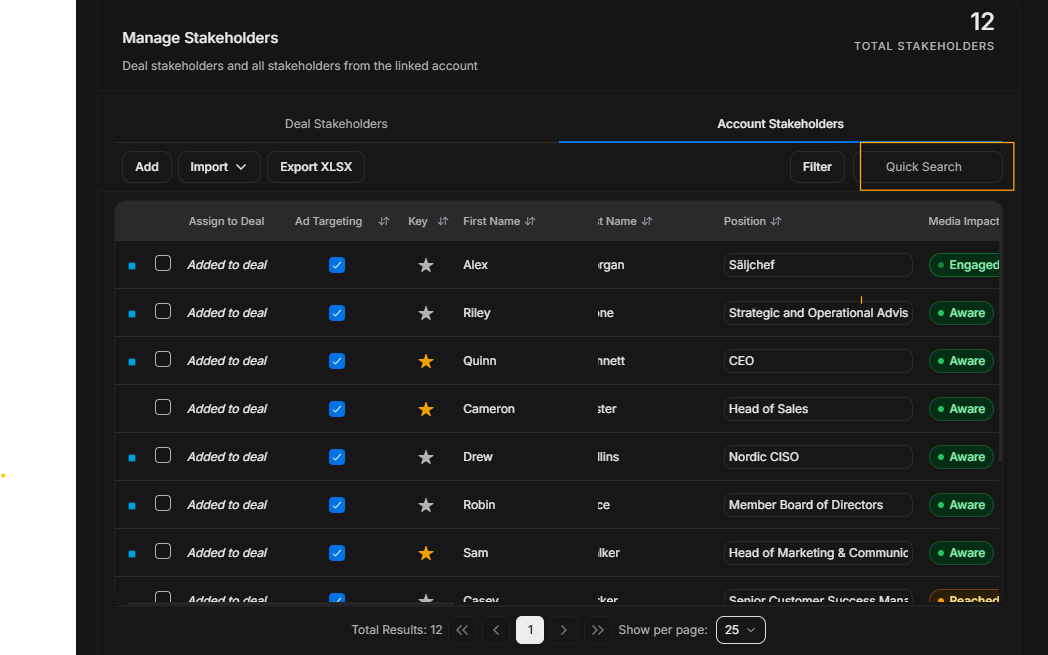
Task: Click the Media Impact column header
Action: 963,221
